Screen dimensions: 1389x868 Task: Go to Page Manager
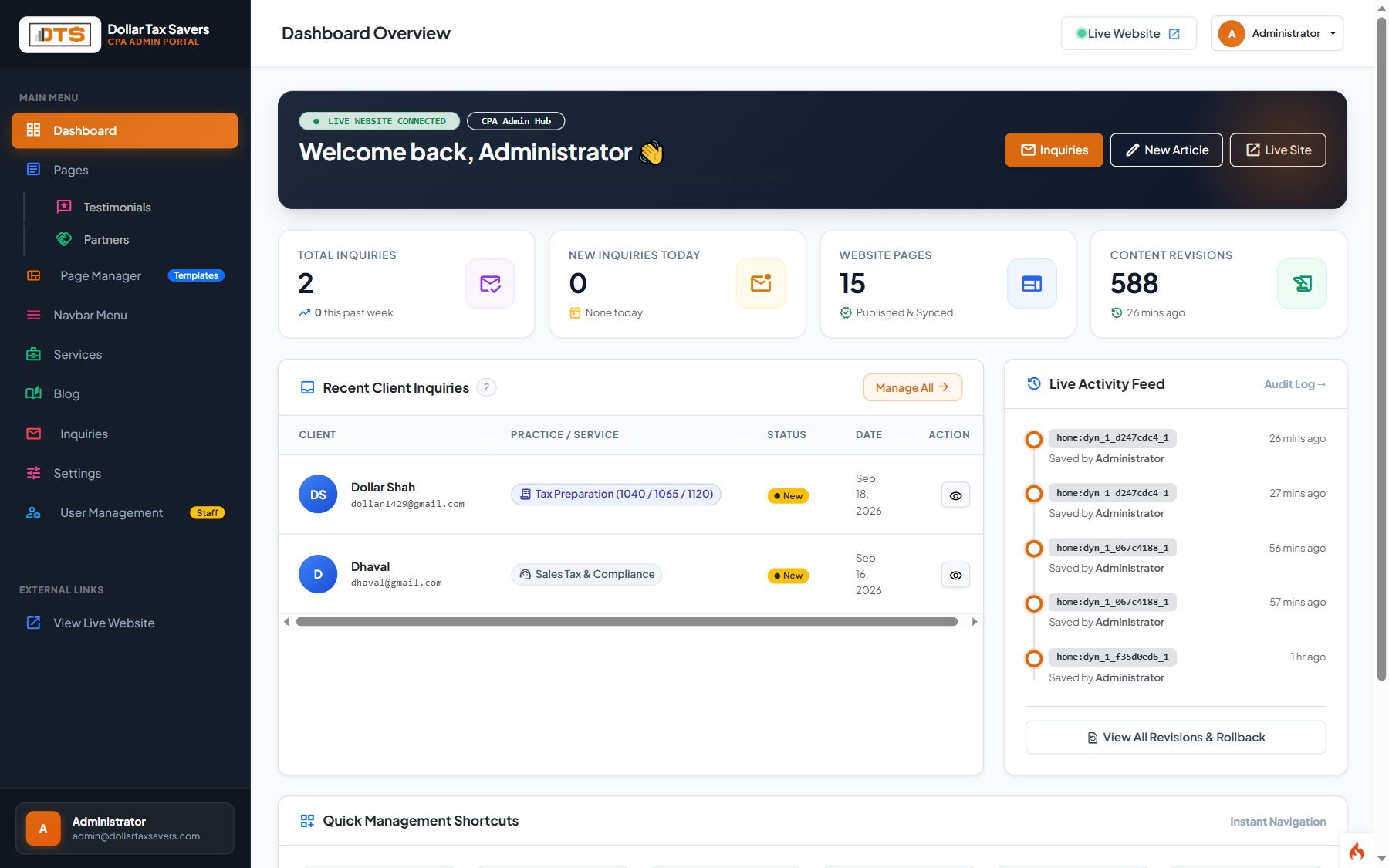[x=125, y=275]
